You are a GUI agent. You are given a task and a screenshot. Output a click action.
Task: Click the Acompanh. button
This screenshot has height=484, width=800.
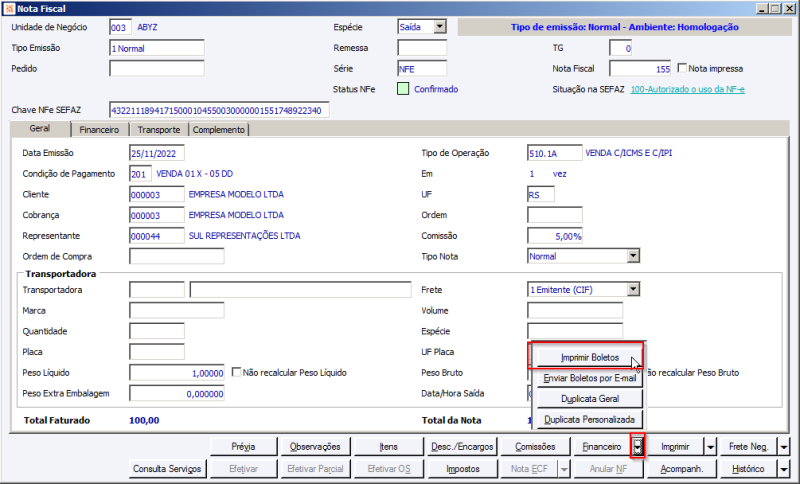tap(682, 469)
